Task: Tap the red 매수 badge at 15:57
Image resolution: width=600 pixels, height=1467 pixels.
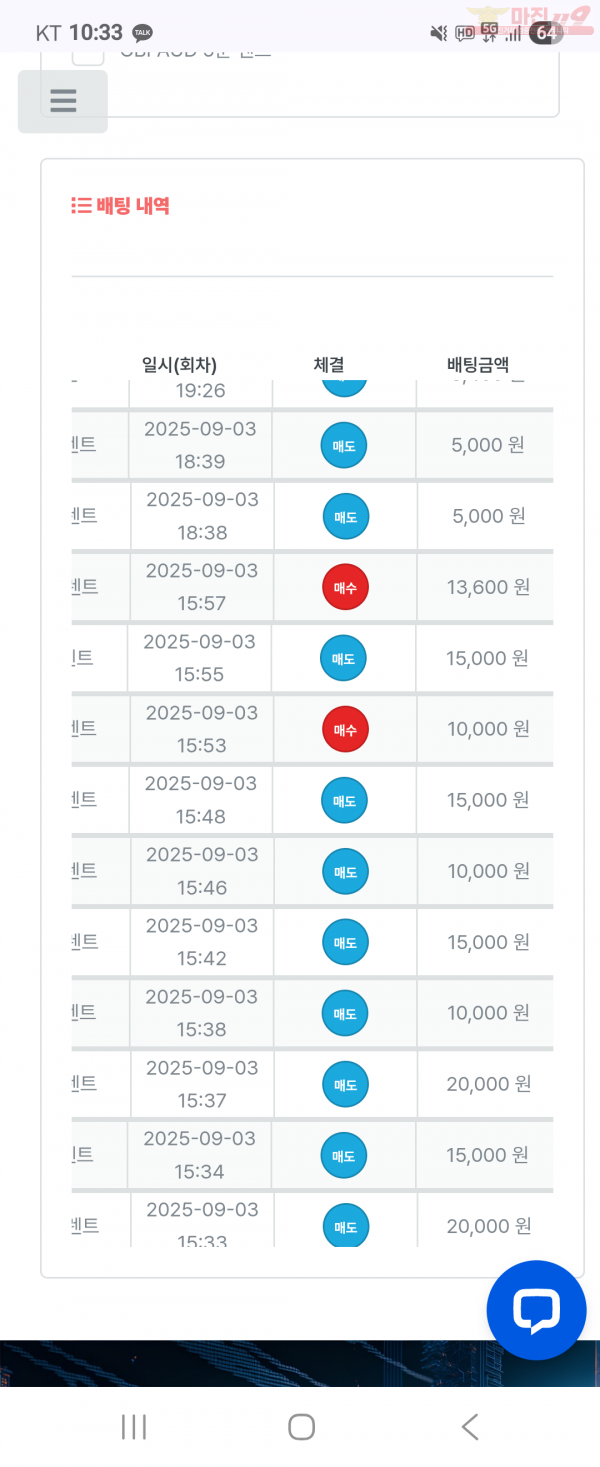Action: pyautogui.click(x=345, y=587)
